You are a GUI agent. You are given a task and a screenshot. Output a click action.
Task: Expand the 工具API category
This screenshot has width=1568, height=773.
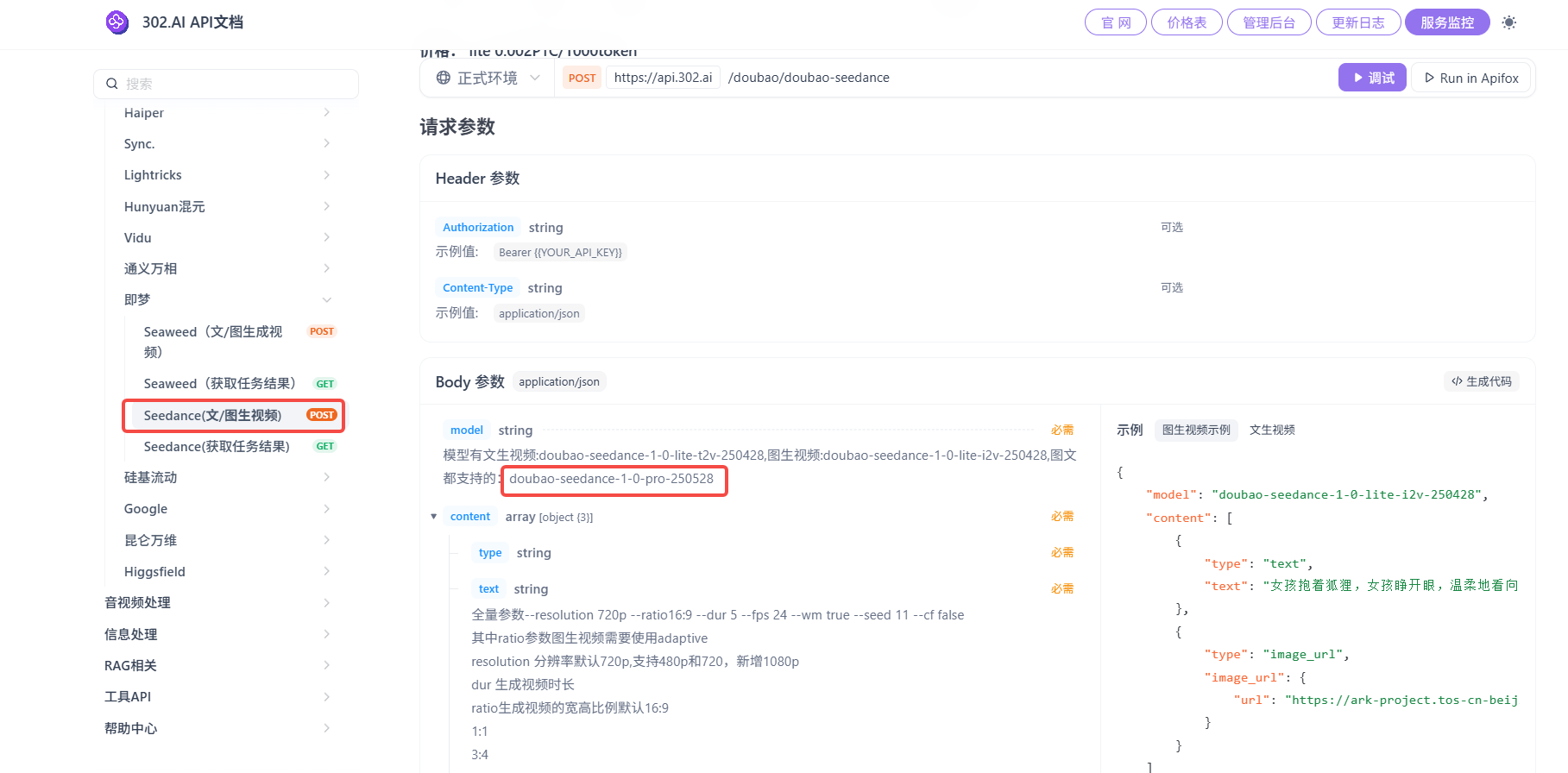217,696
